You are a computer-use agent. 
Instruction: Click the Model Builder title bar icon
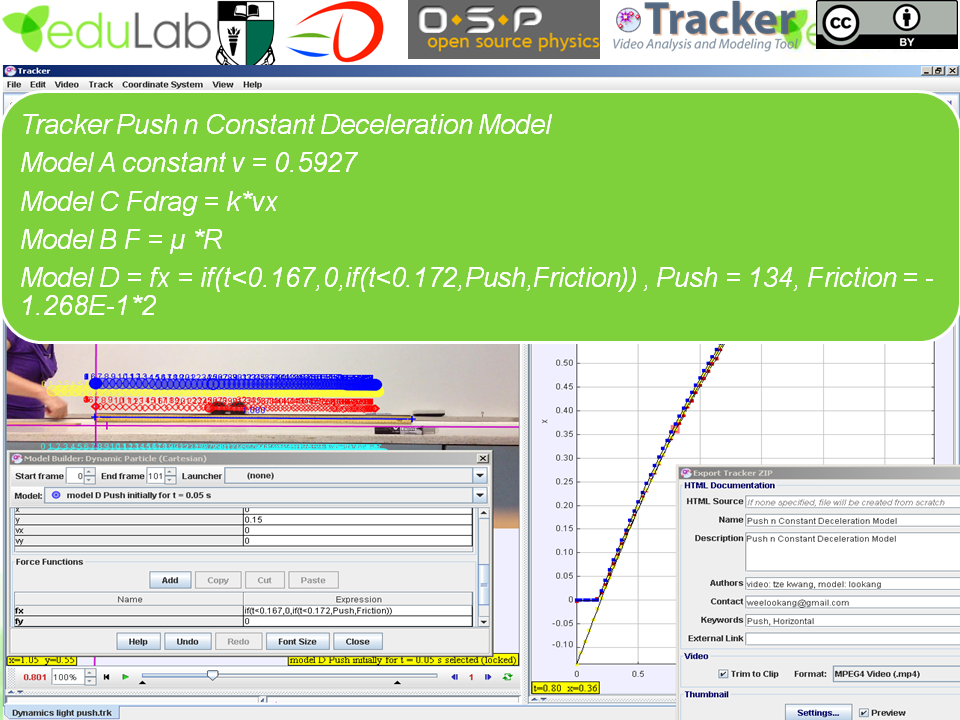(17, 458)
